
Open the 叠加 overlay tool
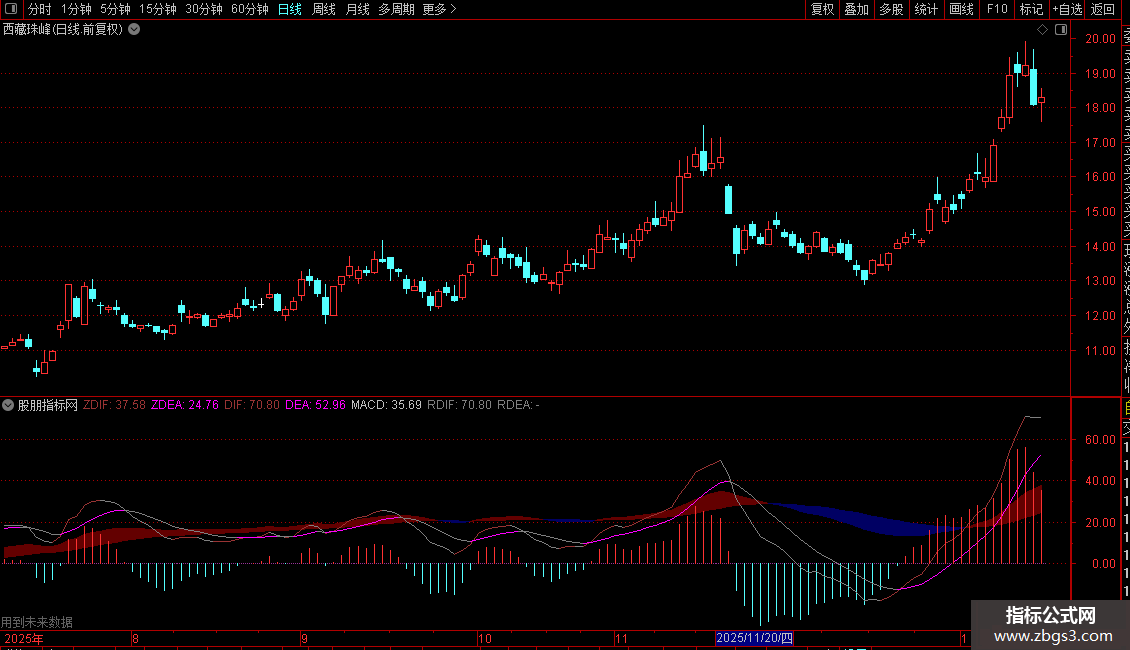coord(856,9)
